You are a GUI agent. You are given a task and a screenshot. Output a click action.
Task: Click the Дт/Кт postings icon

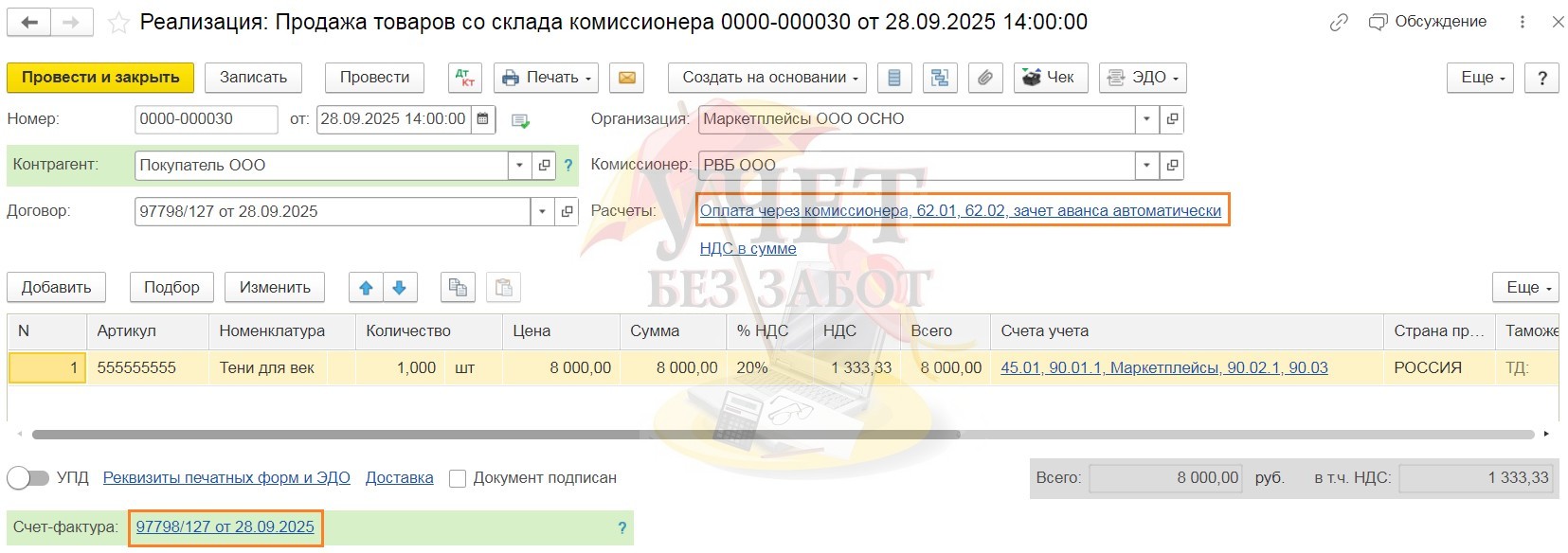(x=465, y=78)
